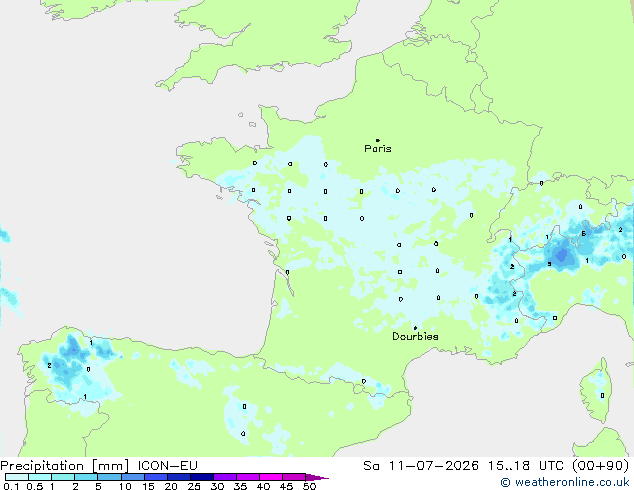634x490 pixels.
Task: Click the ICON-EU model name
Action: coord(167,466)
